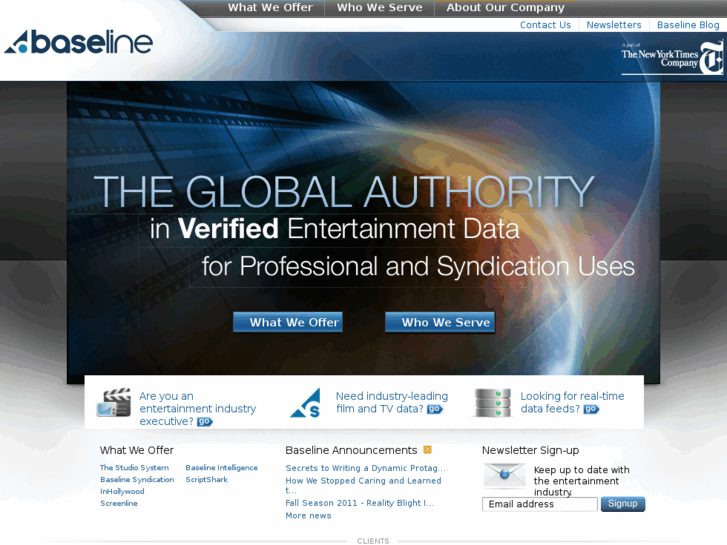This screenshot has width=727, height=545.
Task: Click the go arrow after 'entertainment industry executive?'
Action: (x=204, y=422)
